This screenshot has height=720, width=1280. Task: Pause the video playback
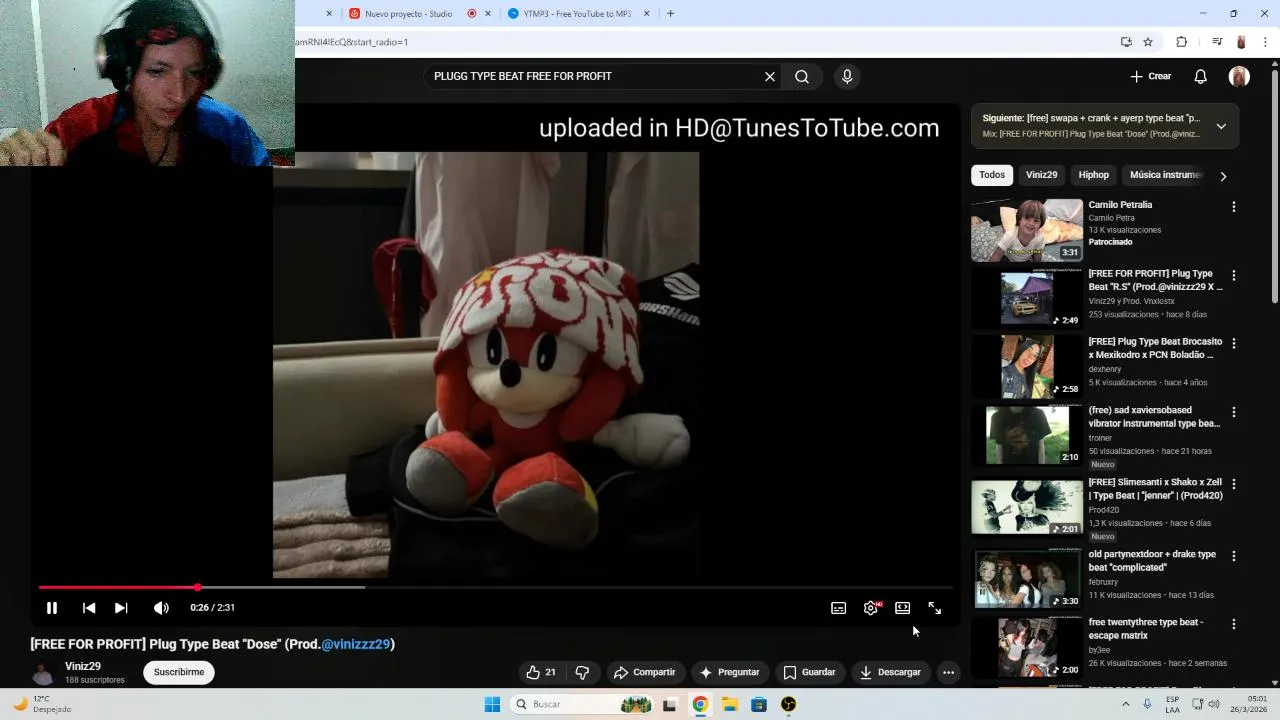[x=52, y=608]
